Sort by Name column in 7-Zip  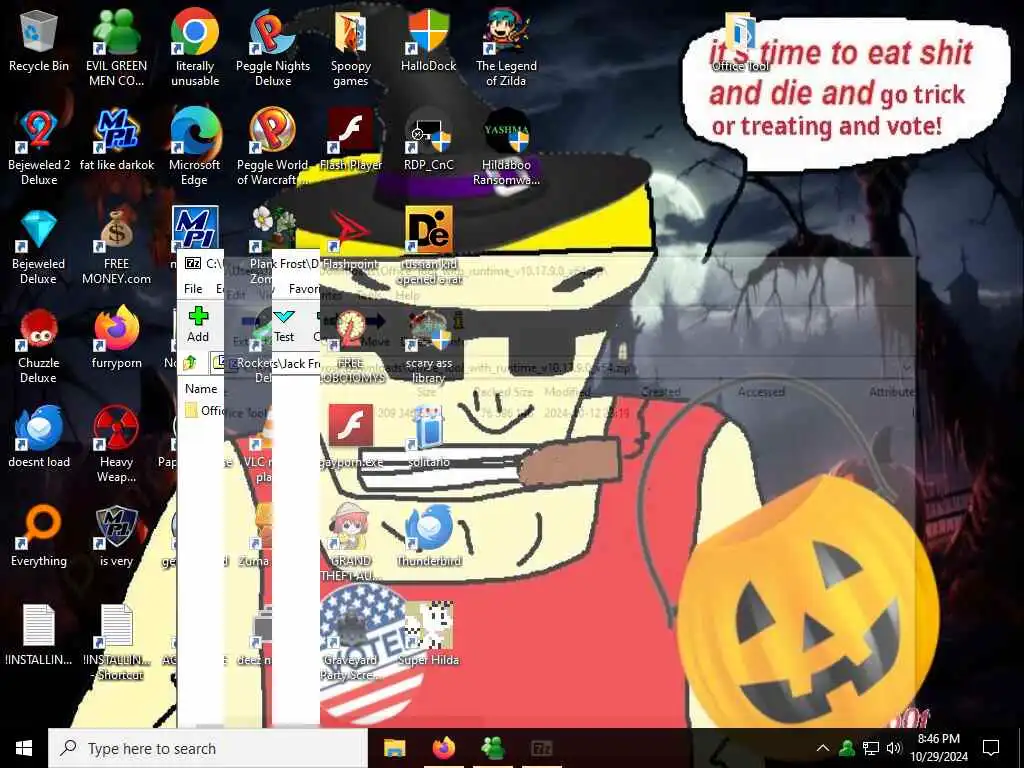click(200, 389)
